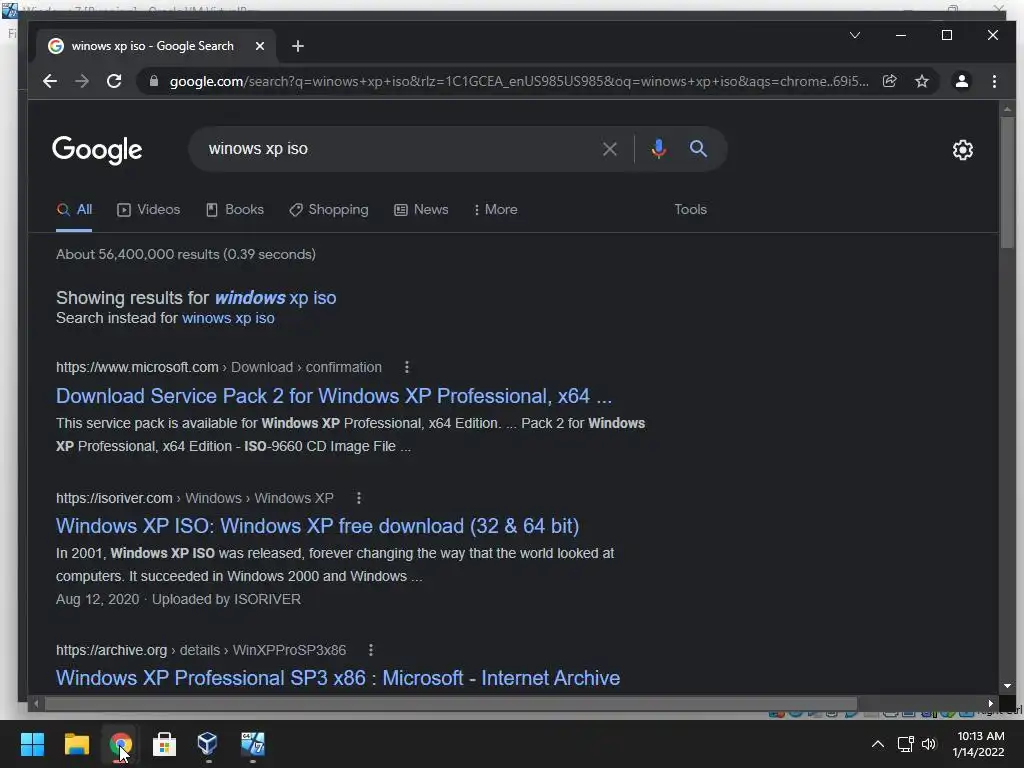Open Chrome's three-dot menu
1024x768 pixels.
(994, 81)
